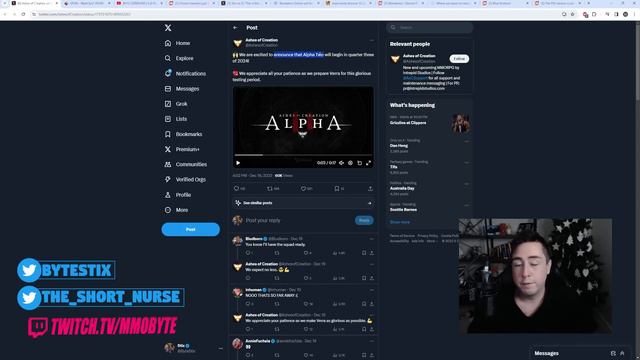Click the Bookmarks icon in the sidebar
Image resolution: width=640 pixels, height=360 pixels.
click(168, 134)
